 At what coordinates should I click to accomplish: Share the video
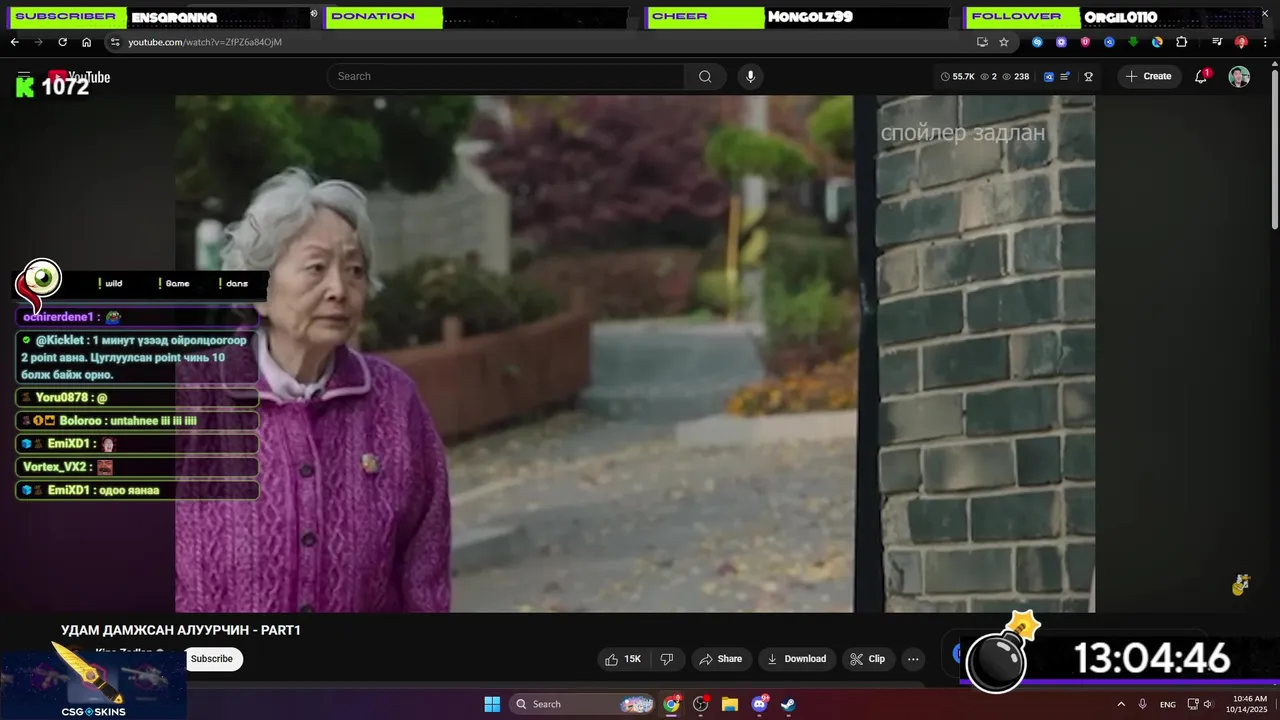(720, 659)
